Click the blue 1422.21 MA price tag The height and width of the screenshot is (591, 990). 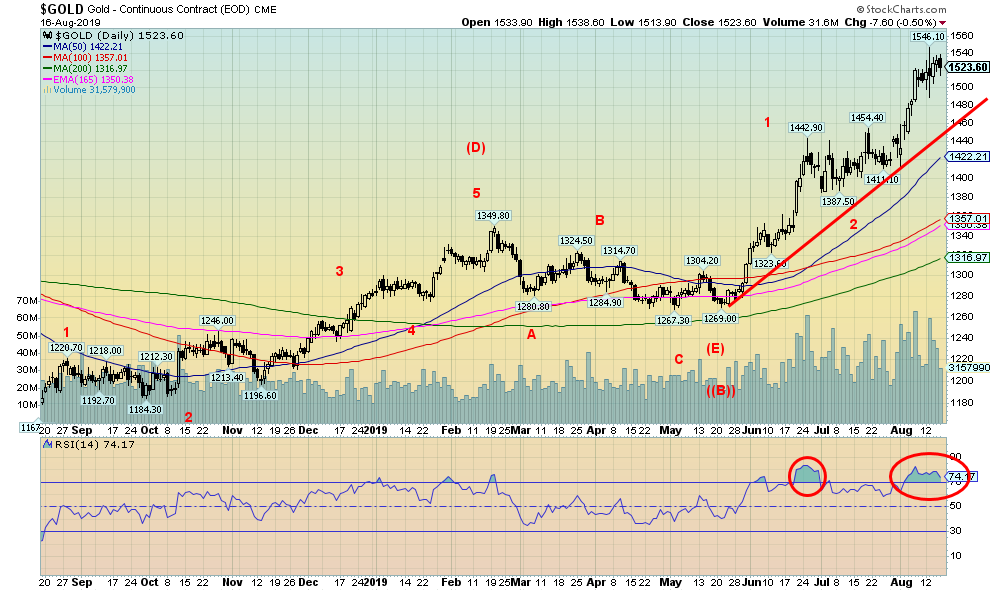tap(967, 156)
